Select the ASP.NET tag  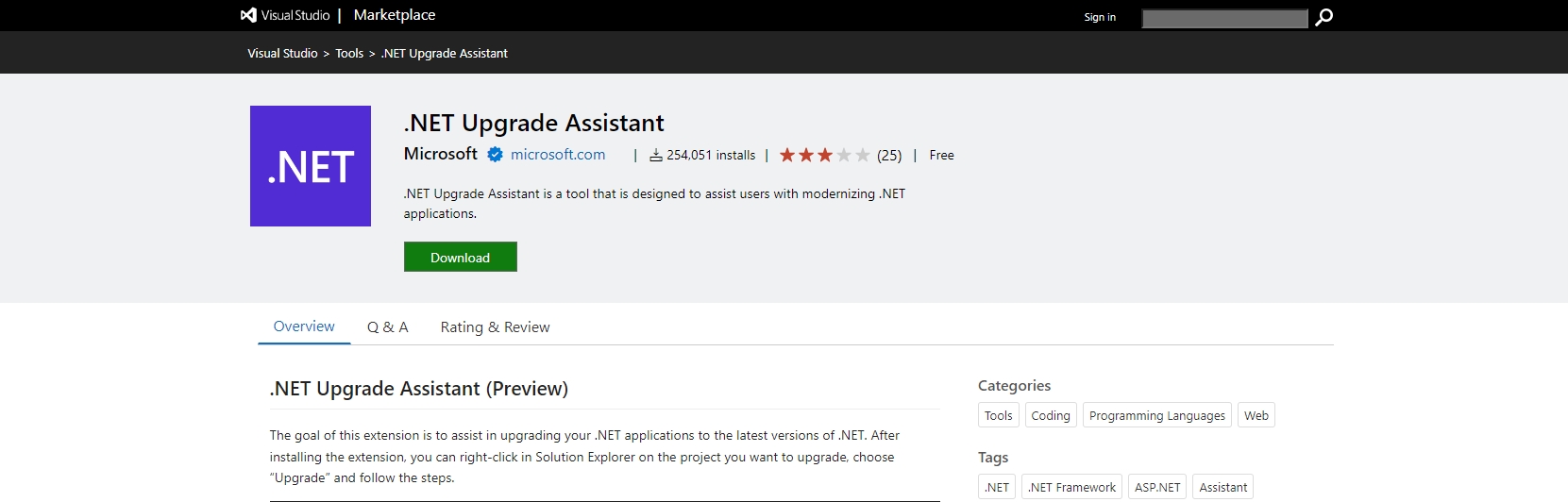click(x=1157, y=487)
